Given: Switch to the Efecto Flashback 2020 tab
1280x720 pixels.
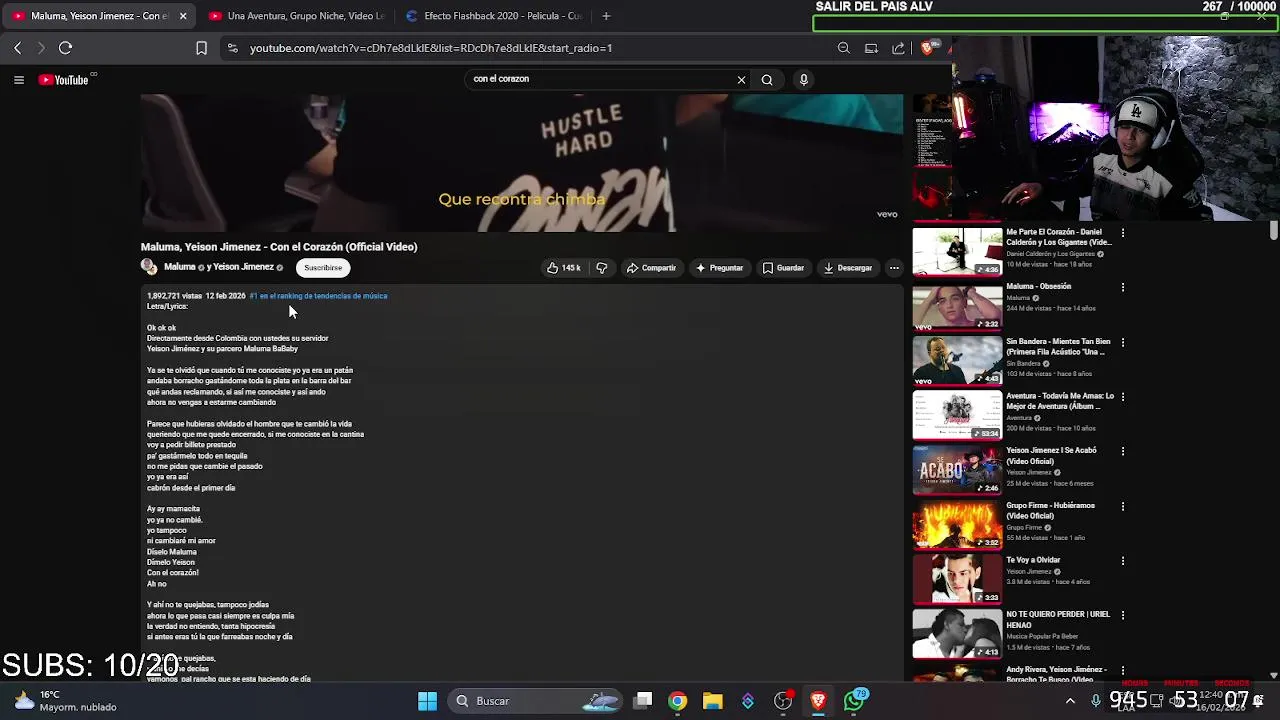Looking at the screenshot, I should (494, 16).
